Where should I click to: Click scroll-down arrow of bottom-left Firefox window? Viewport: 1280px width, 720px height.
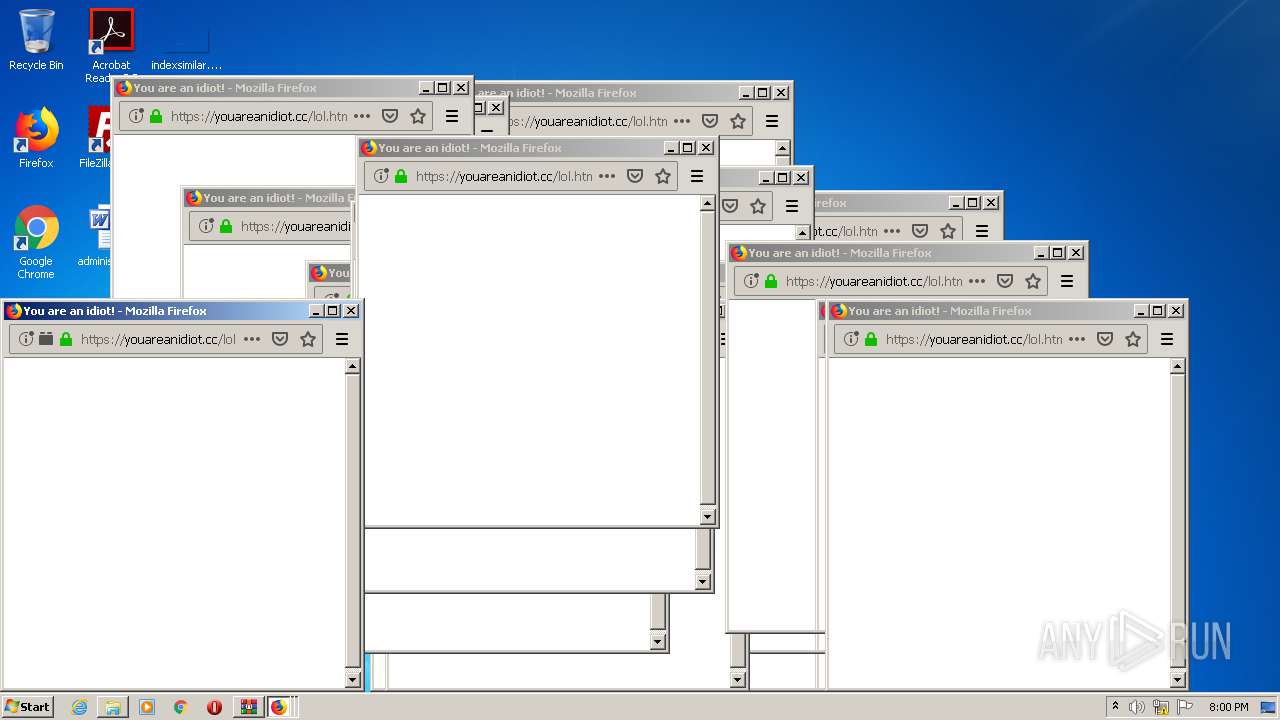[x=352, y=680]
